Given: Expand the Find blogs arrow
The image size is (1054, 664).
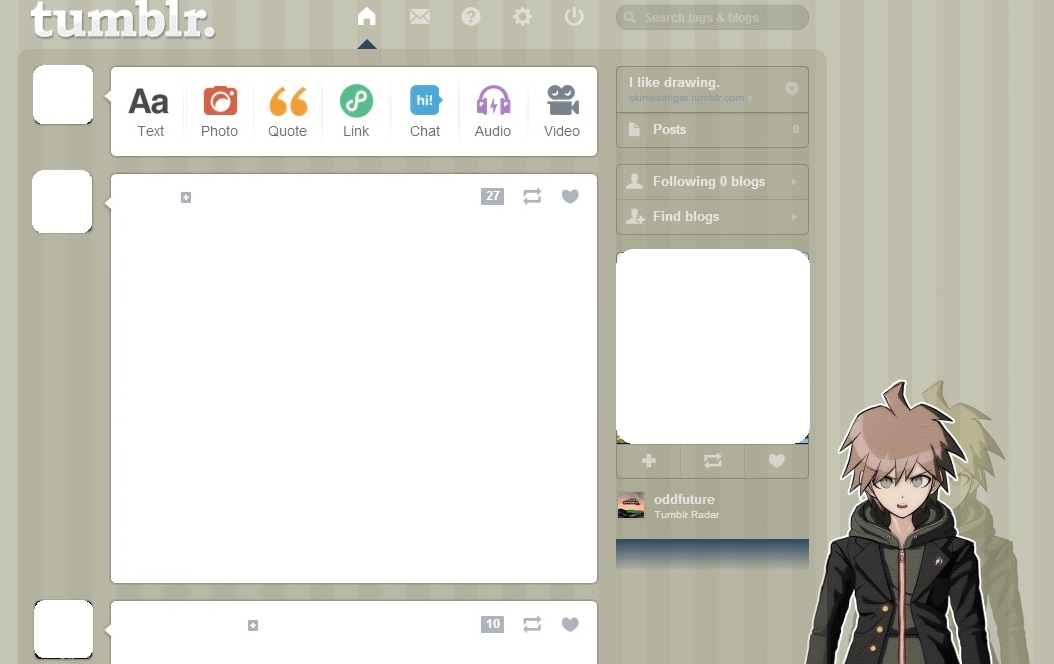Looking at the screenshot, I should click(794, 216).
